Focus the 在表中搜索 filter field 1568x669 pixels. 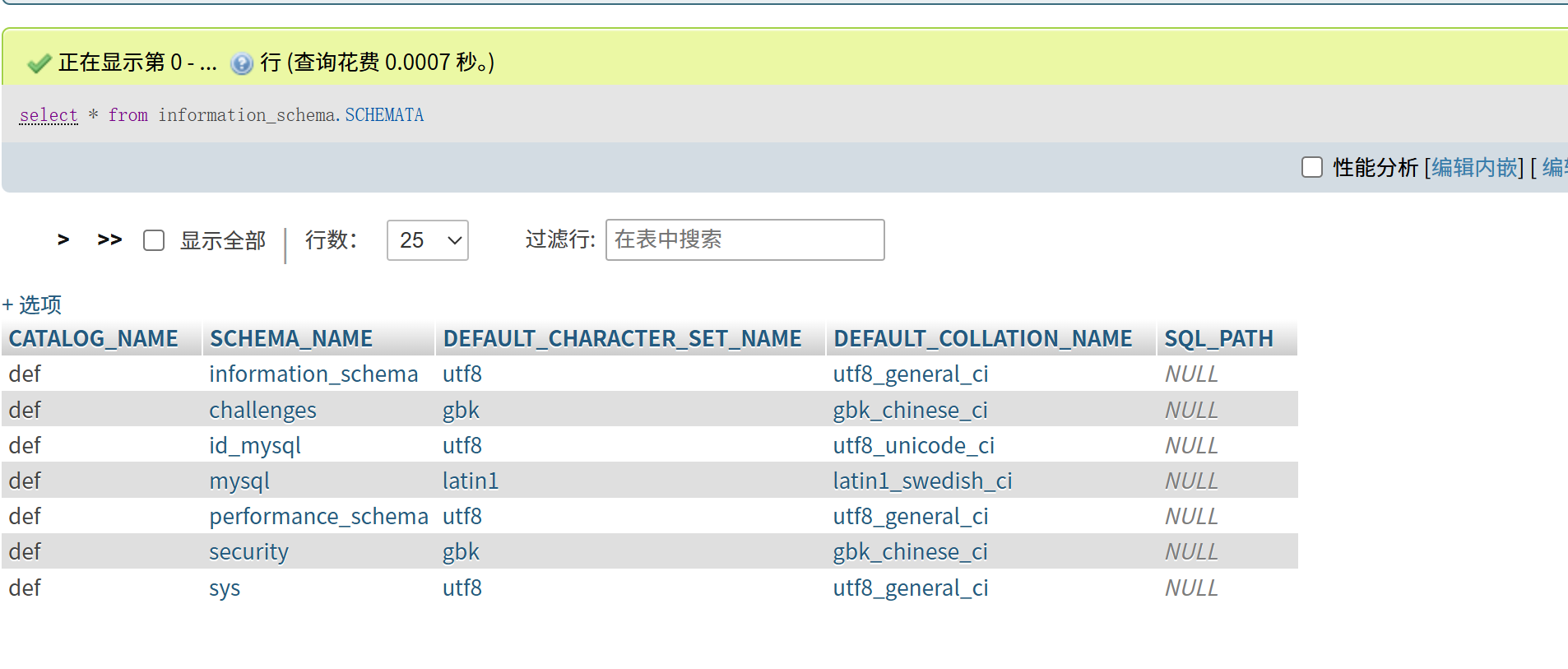pos(745,239)
